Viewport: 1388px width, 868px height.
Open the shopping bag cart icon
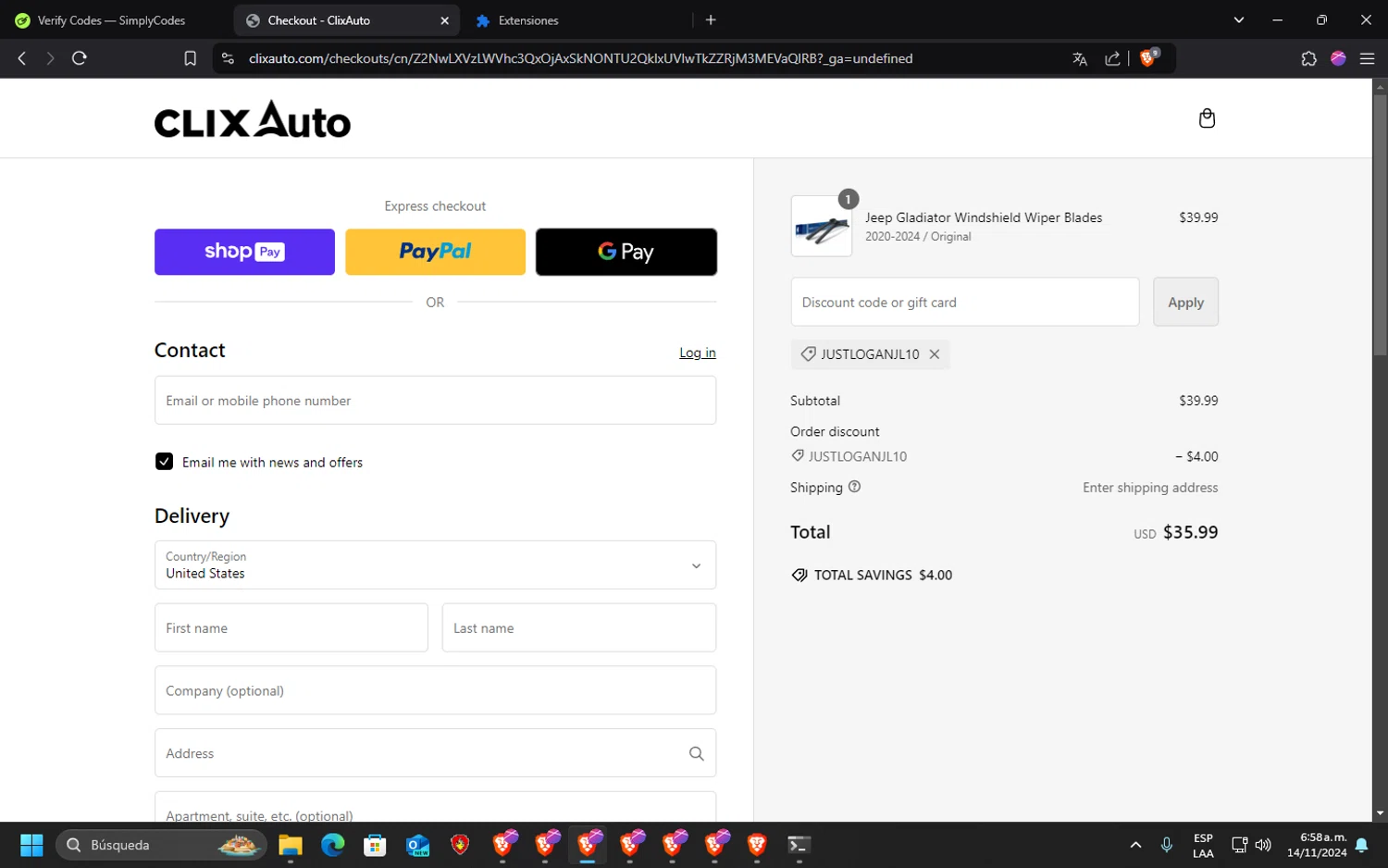click(x=1207, y=118)
